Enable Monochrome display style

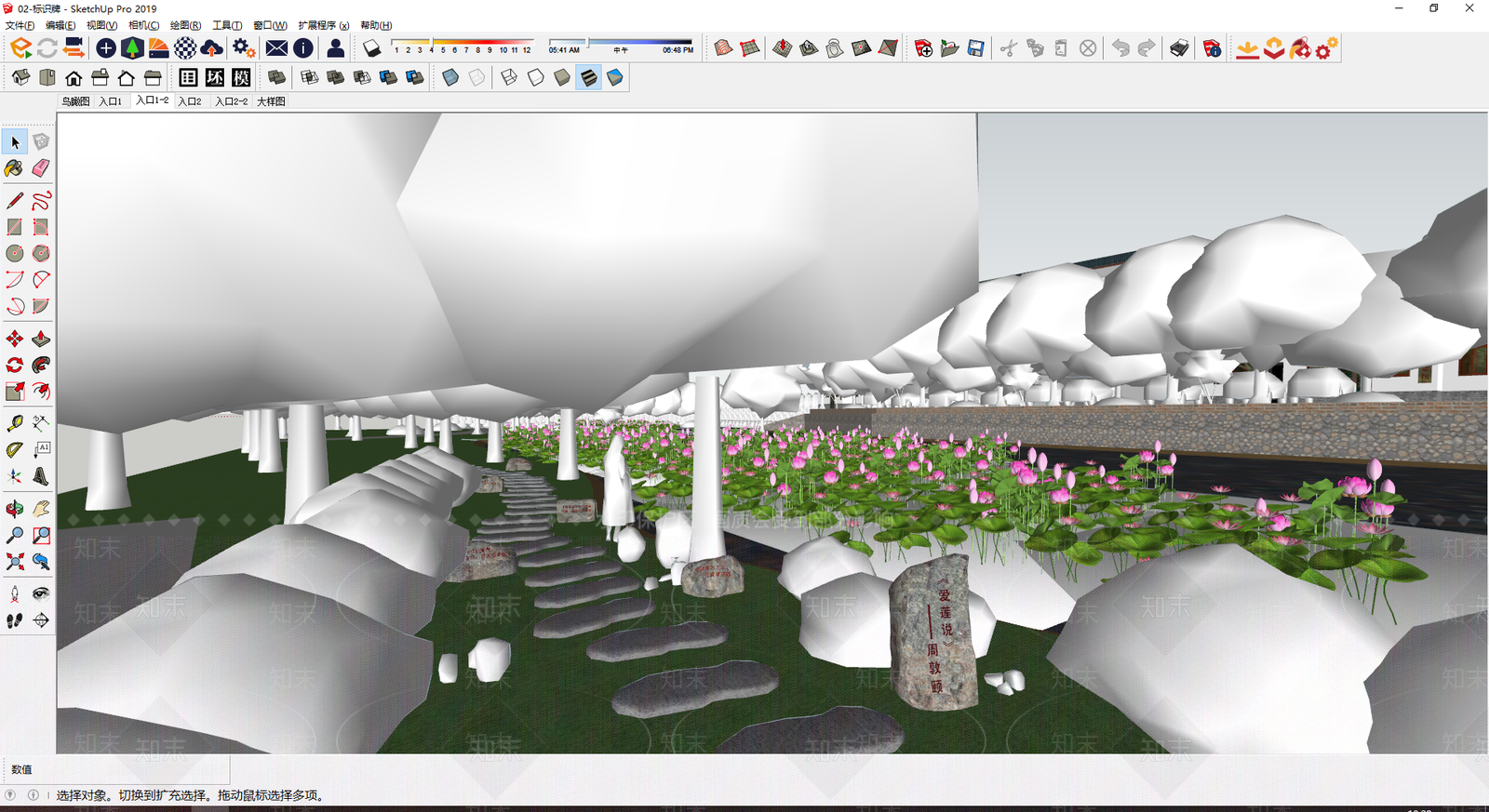[x=614, y=77]
